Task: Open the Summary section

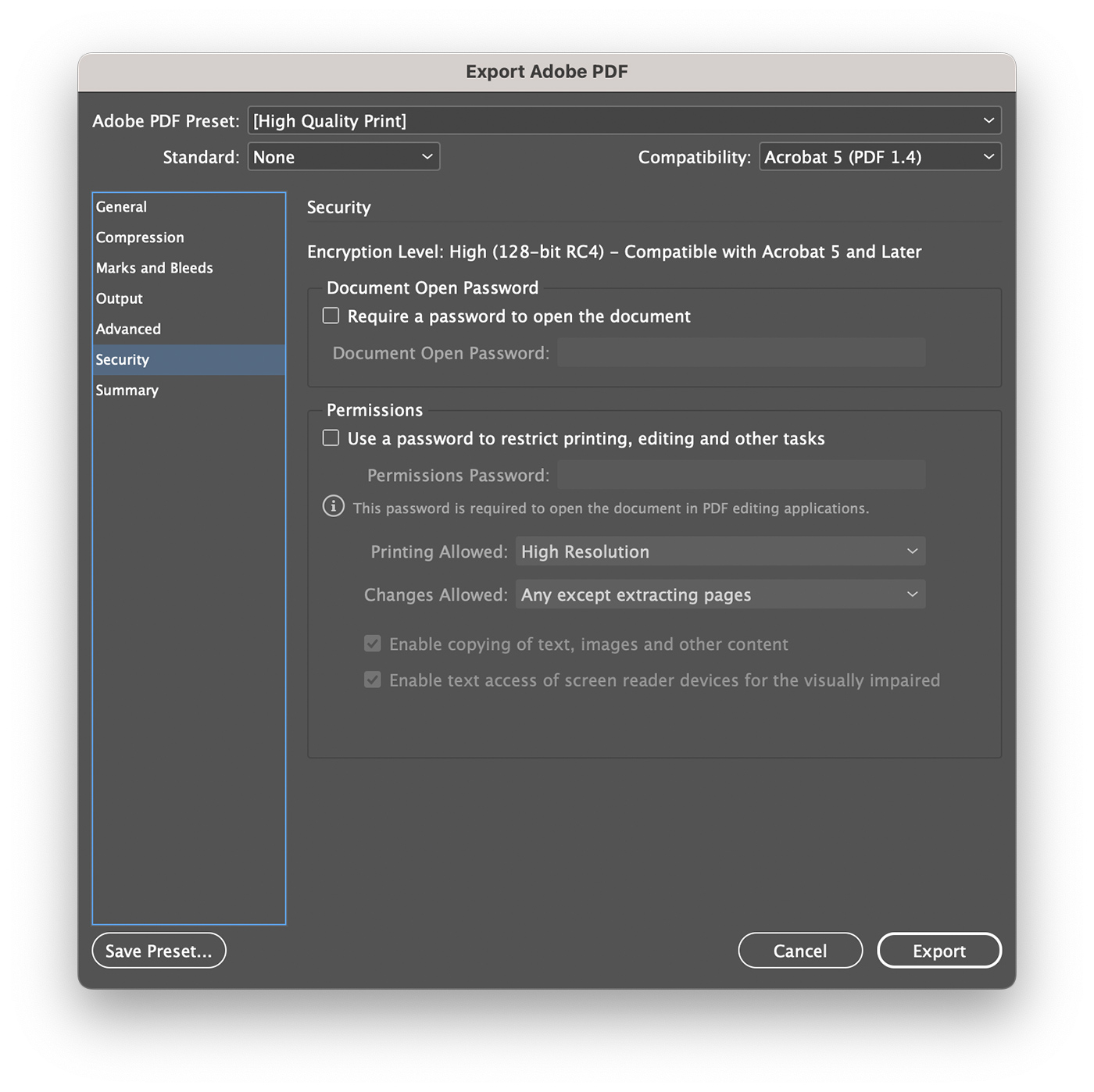Action: [x=189, y=390]
